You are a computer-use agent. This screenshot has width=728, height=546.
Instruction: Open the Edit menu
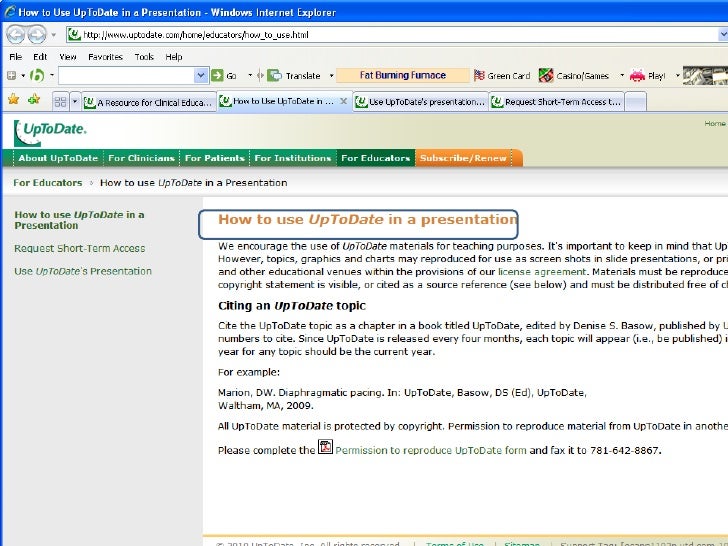point(40,57)
